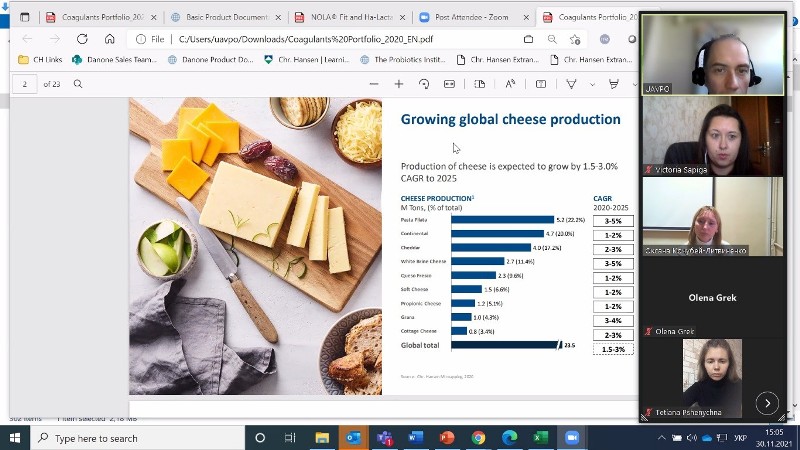Rotate the PDF page
The height and width of the screenshot is (450, 800).
click(x=424, y=84)
